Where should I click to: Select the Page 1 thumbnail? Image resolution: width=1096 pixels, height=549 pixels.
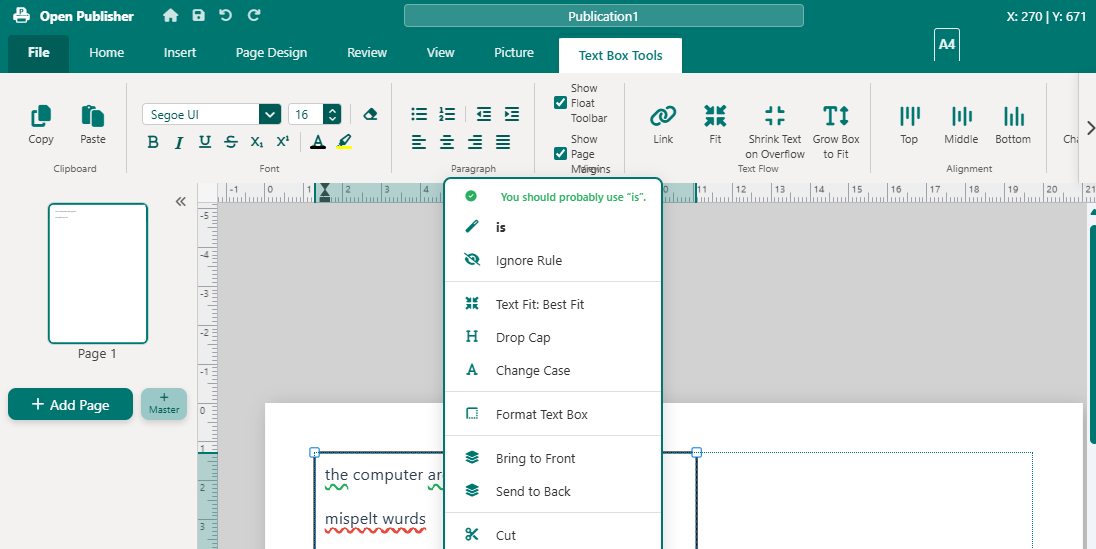click(98, 273)
